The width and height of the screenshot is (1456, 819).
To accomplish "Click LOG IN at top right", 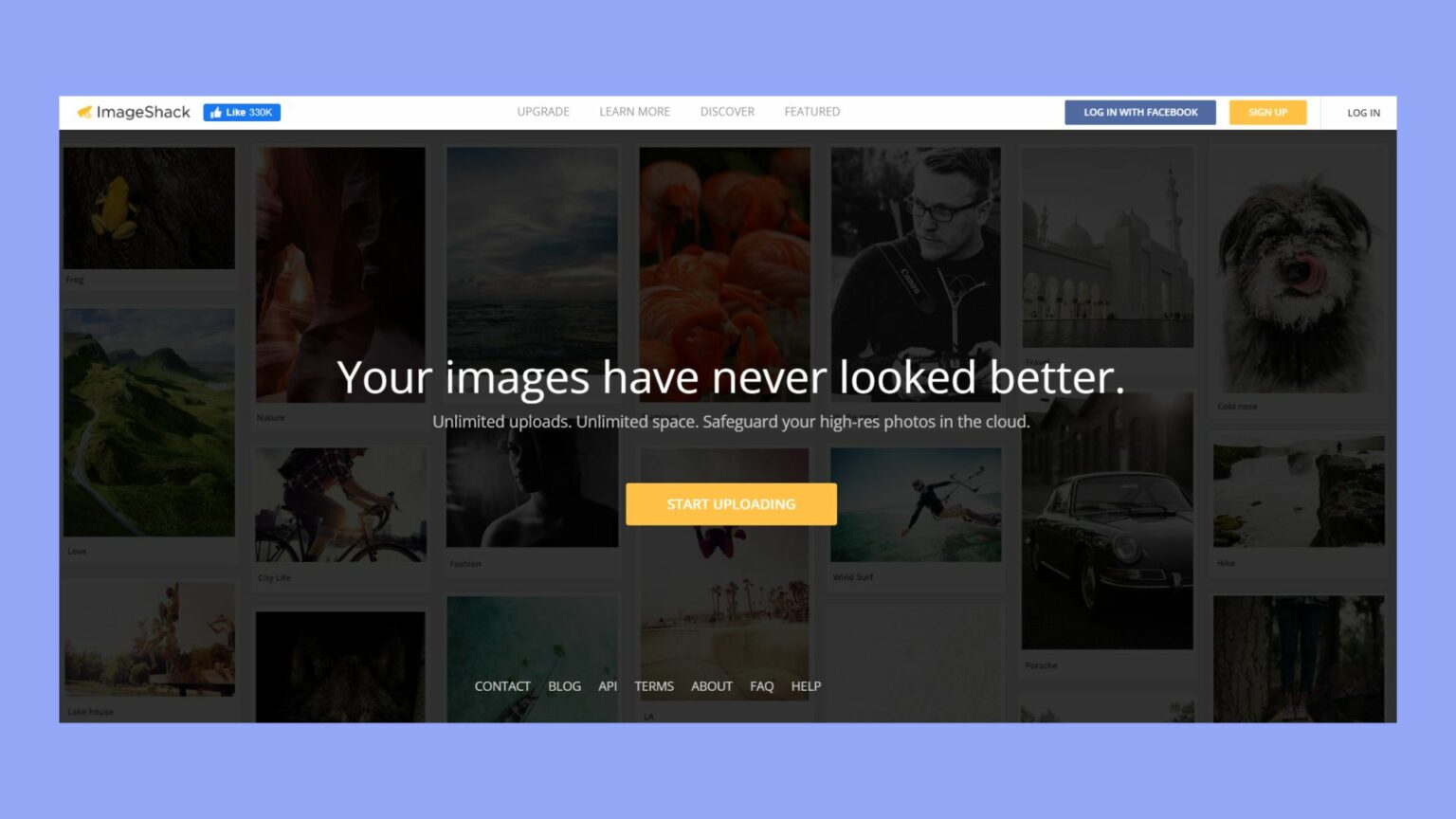I will 1362,112.
